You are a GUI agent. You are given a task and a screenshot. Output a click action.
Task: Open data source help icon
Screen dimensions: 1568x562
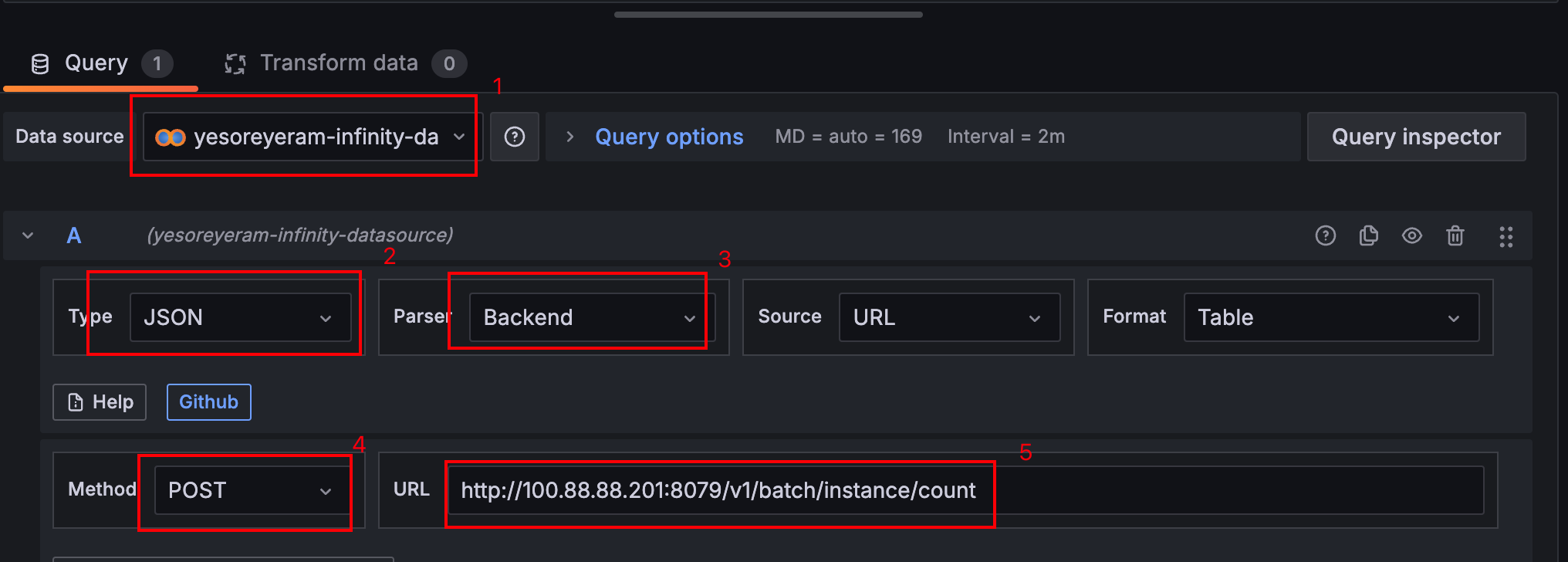coord(515,137)
